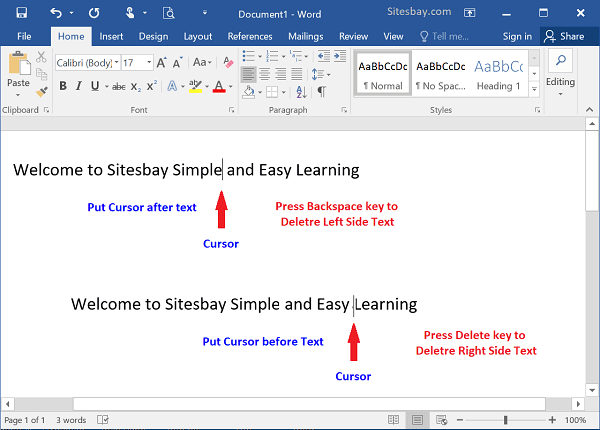Image resolution: width=600 pixels, height=430 pixels.
Task: Switch to the Layout tab
Action: 197,36
